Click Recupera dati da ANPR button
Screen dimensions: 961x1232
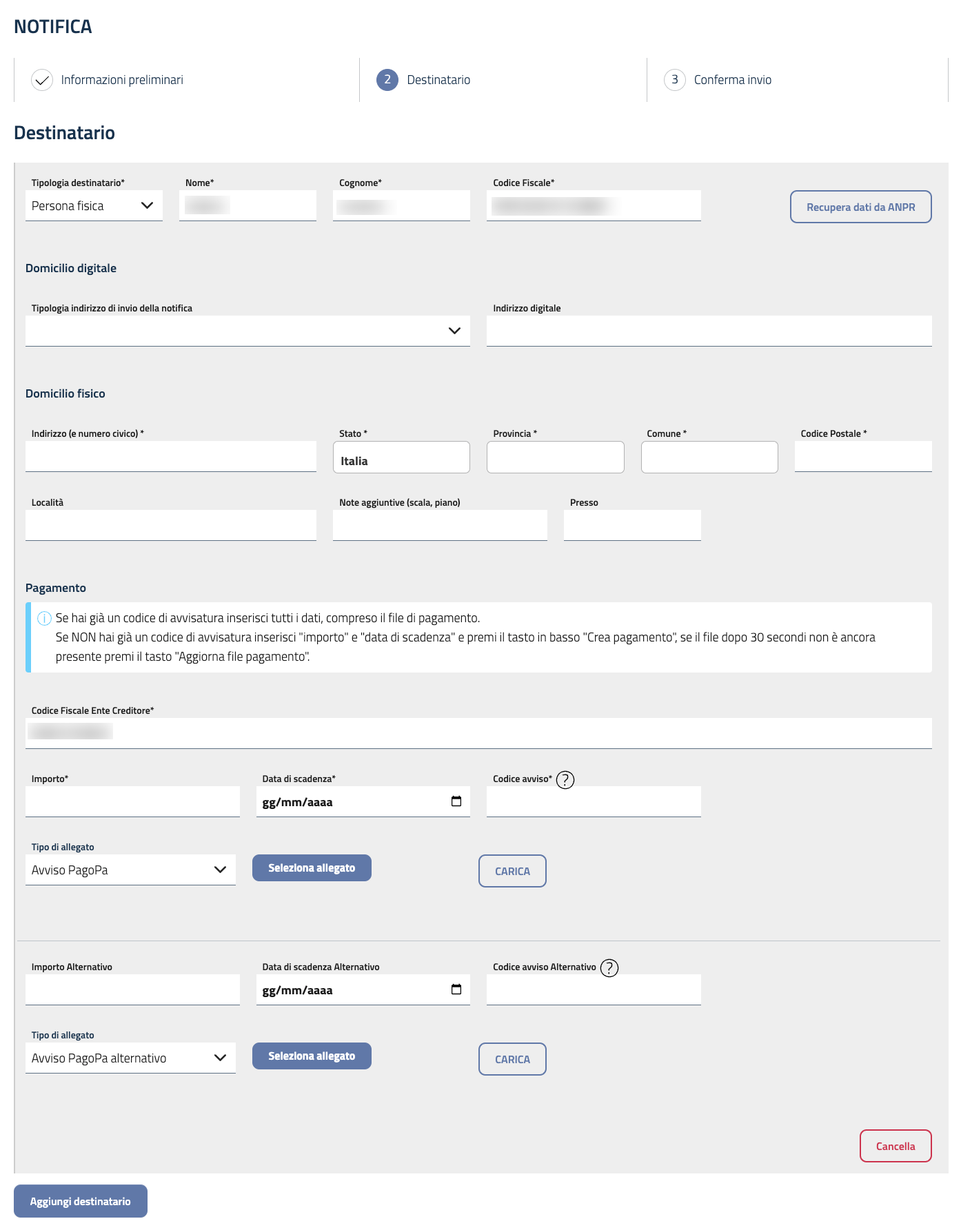pos(860,207)
